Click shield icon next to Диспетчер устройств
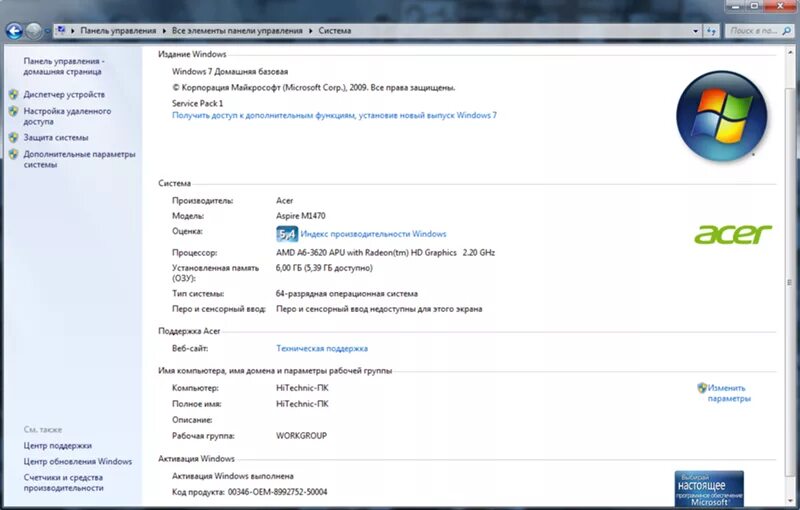Image resolution: width=800 pixels, height=510 pixels. click(14, 94)
